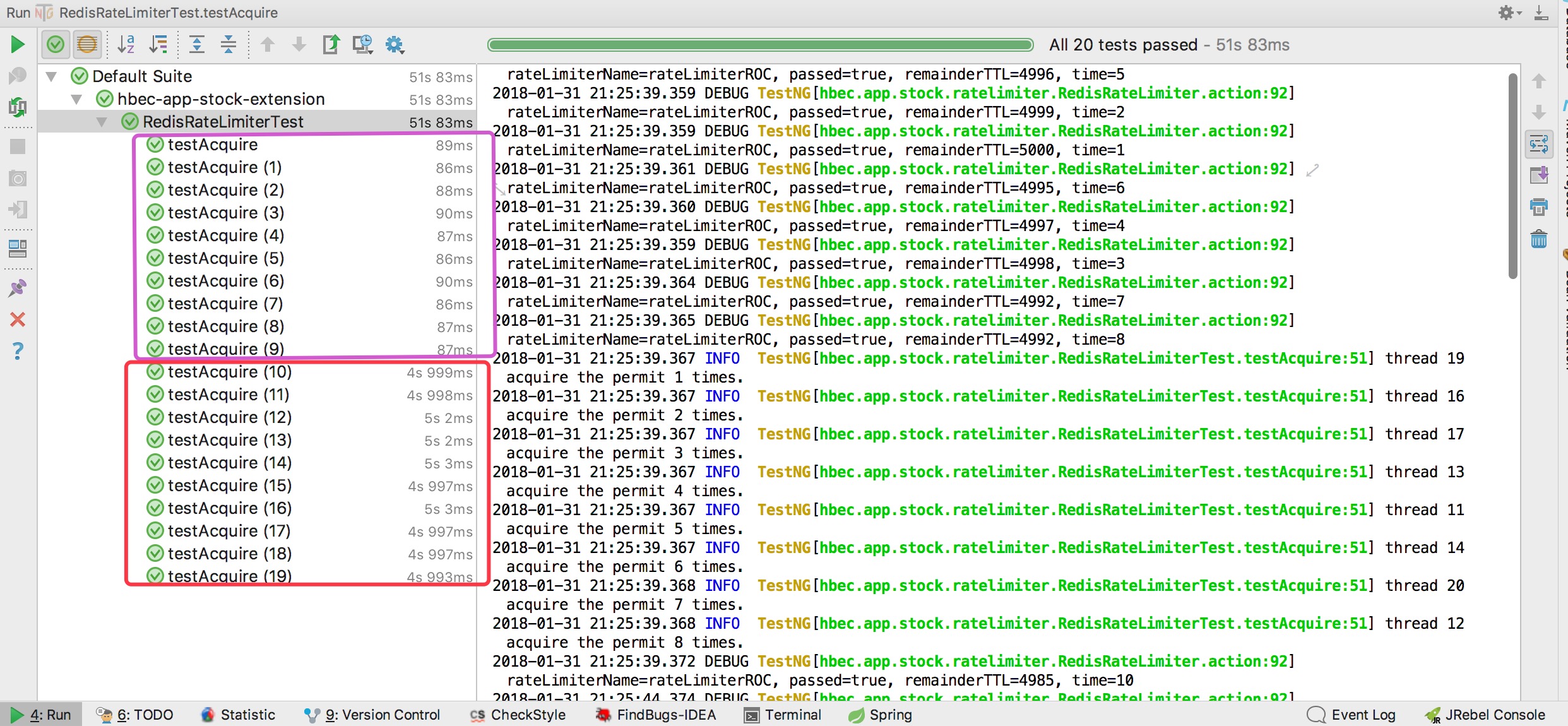Image resolution: width=1568 pixels, height=726 pixels.
Task: Toggle Show Ignored tests filter
Action: point(87,44)
